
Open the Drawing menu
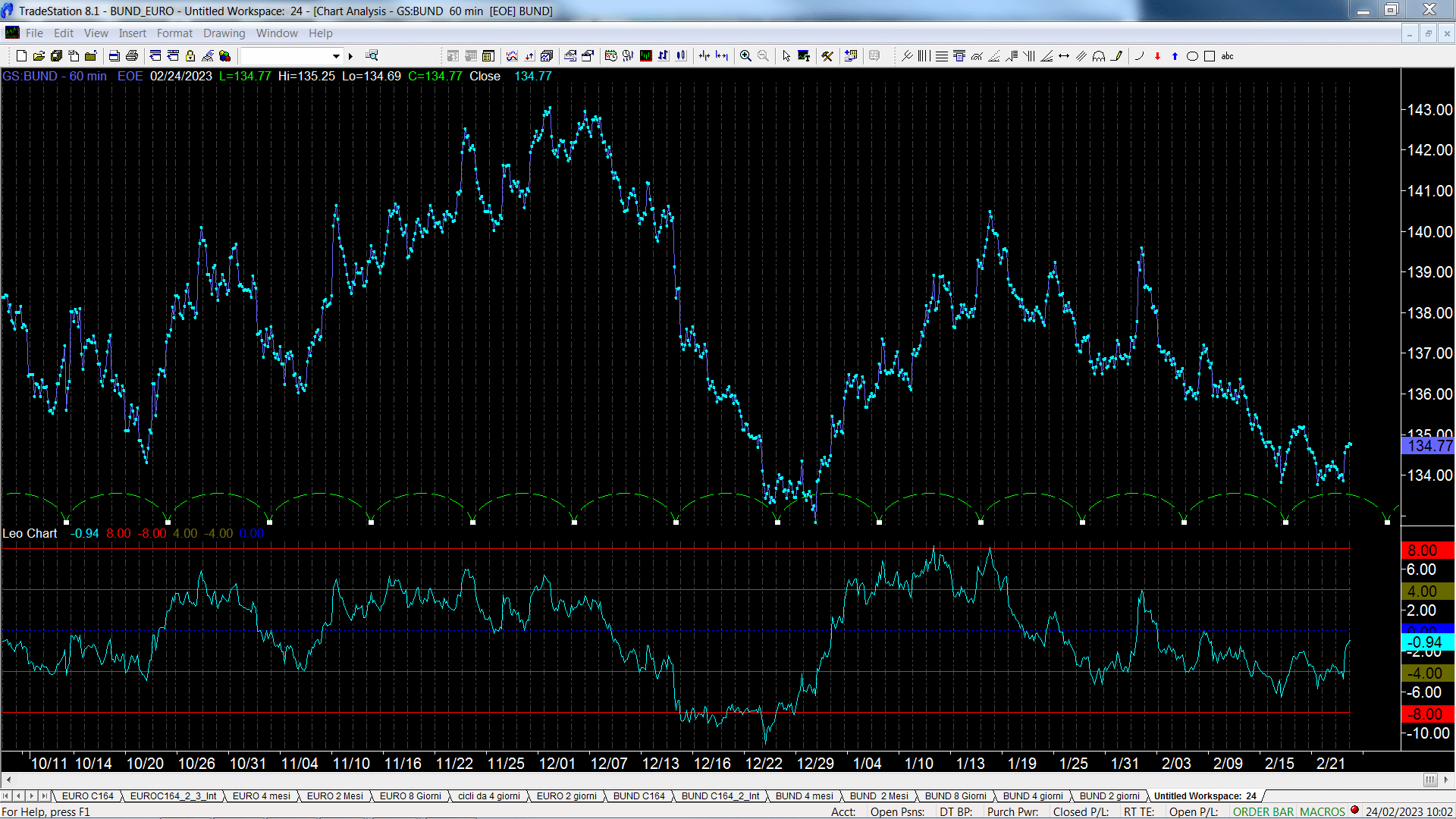(224, 33)
